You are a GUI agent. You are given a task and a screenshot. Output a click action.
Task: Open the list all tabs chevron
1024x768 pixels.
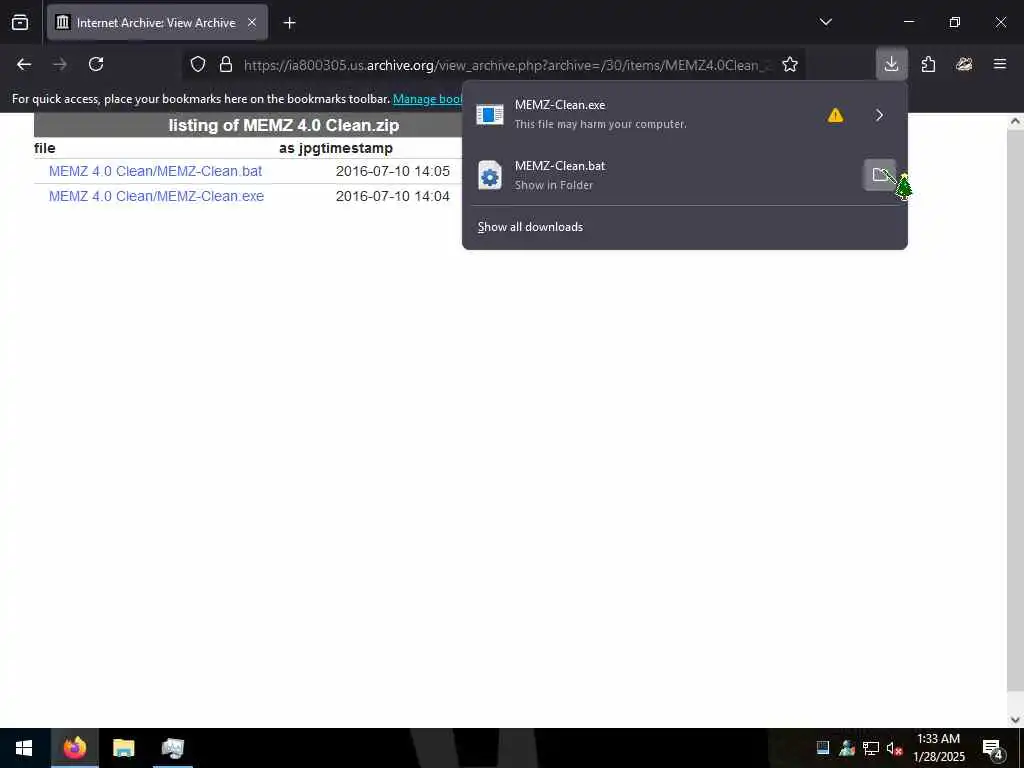825,22
